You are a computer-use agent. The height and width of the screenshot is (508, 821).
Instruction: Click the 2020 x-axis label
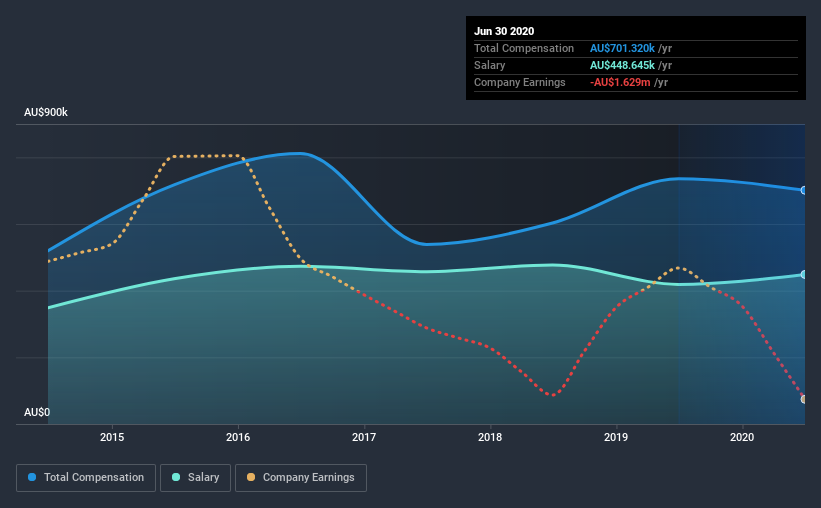point(742,437)
